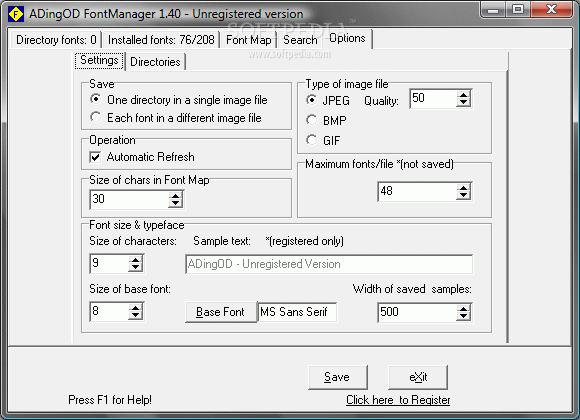Minimize the FontManager window
Image resolution: width=580 pixels, height=420 pixels.
(493, 9)
